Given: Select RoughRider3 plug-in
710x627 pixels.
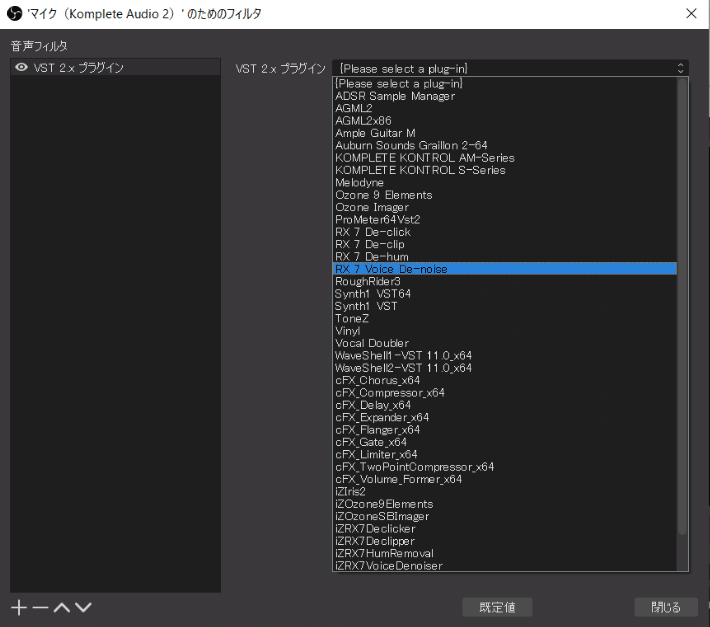Looking at the screenshot, I should pyautogui.click(x=505, y=282).
